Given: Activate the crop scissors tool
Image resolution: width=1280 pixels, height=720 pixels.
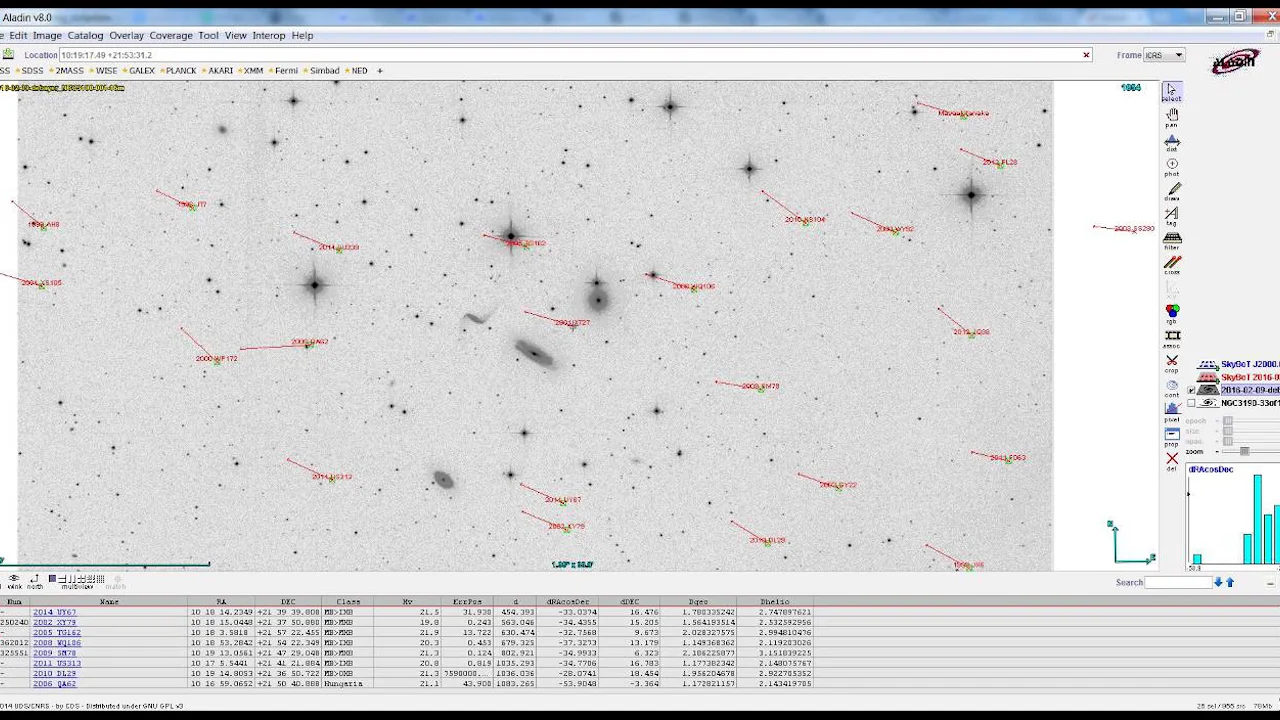Looking at the screenshot, I should 1172,362.
